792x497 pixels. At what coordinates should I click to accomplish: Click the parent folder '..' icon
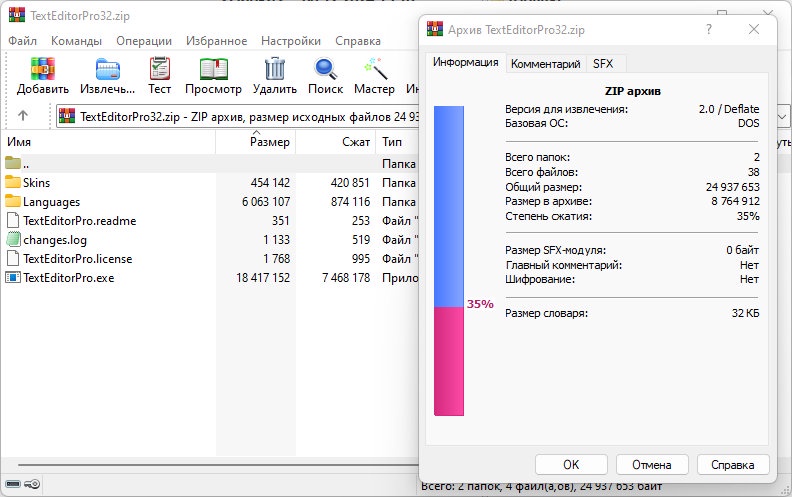click(13, 163)
